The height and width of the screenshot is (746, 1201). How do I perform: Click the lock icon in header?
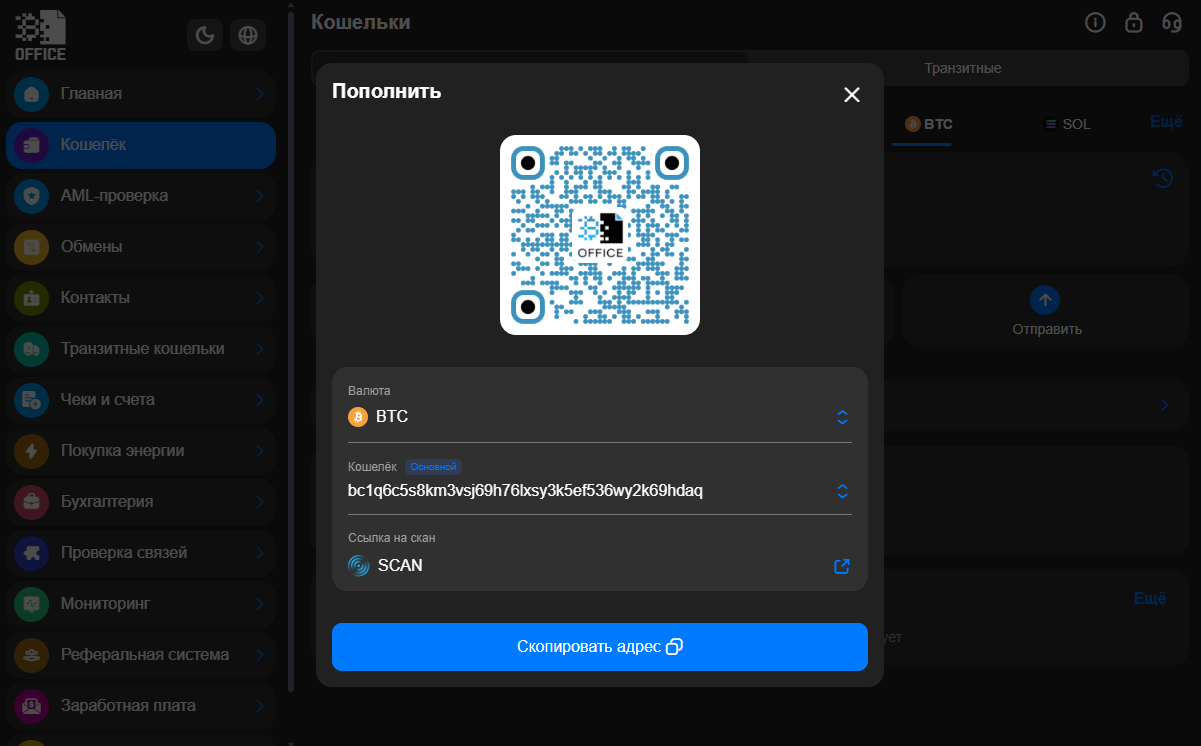1134,22
